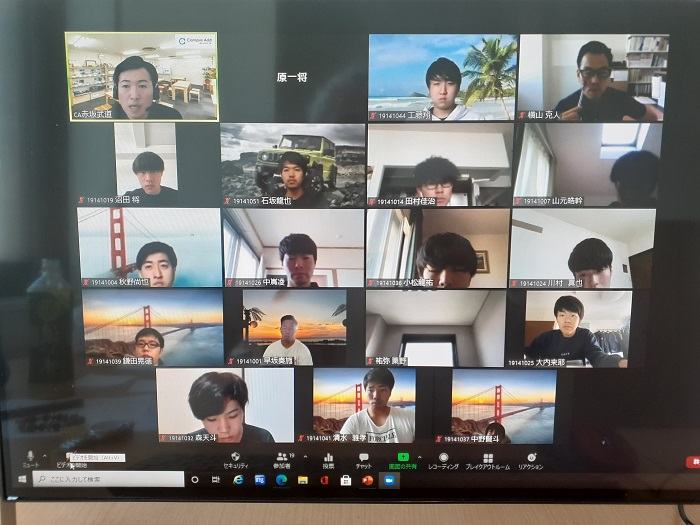This screenshot has width=700, height=525.
Task: Open Task View on the taskbar
Action: 216,480
